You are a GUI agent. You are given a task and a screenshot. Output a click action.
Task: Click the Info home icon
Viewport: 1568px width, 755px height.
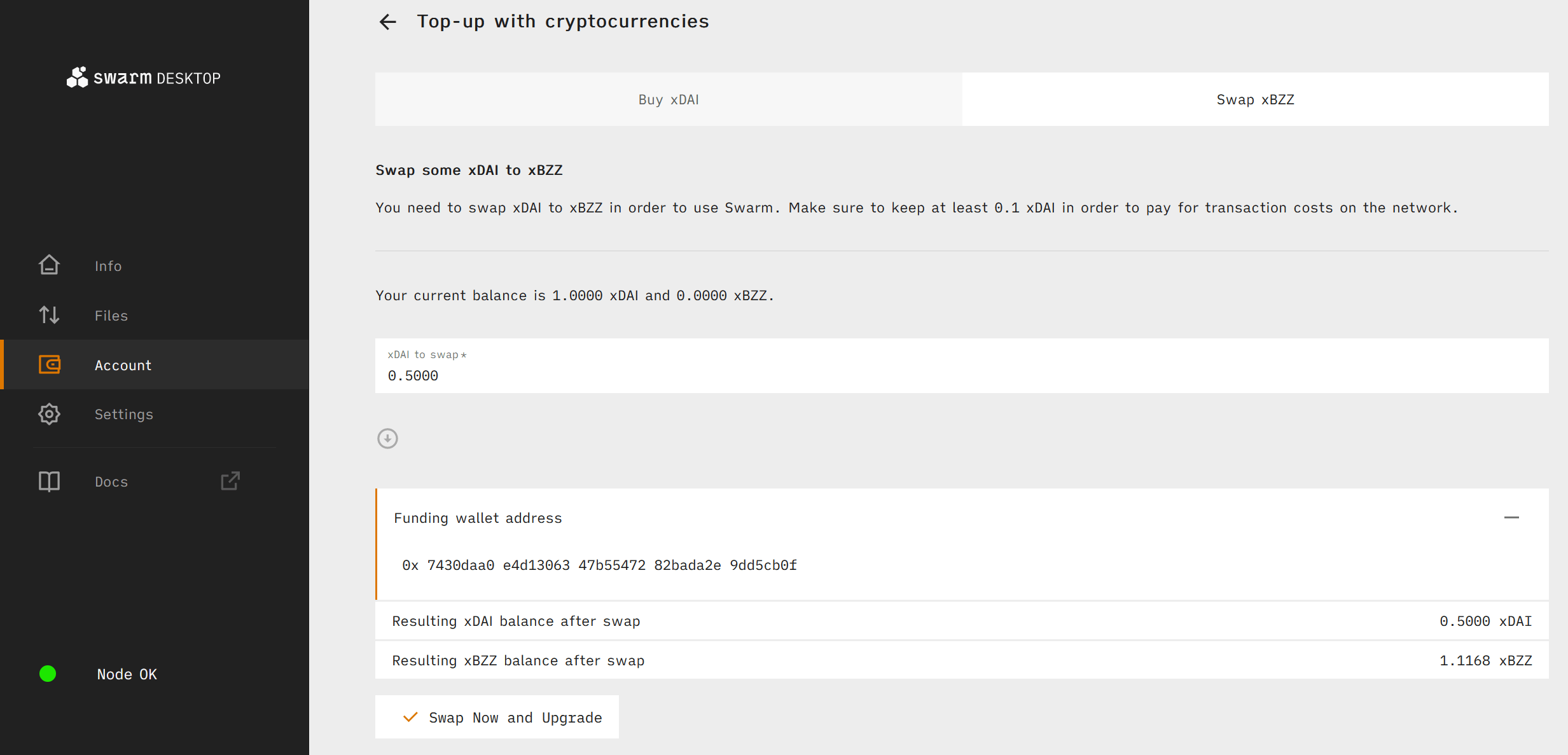coord(49,265)
